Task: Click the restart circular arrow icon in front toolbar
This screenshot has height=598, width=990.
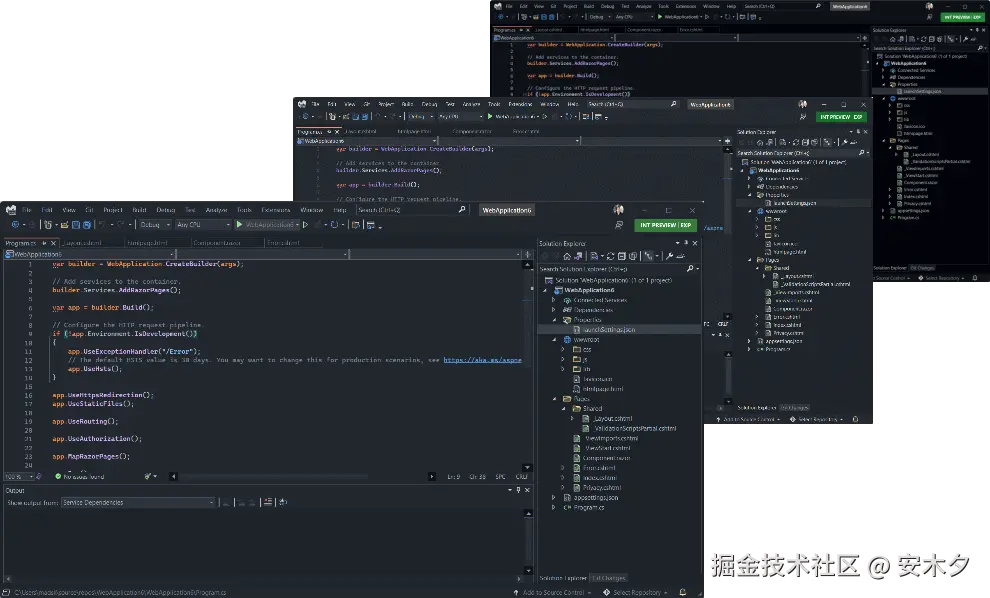Action: click(335, 225)
